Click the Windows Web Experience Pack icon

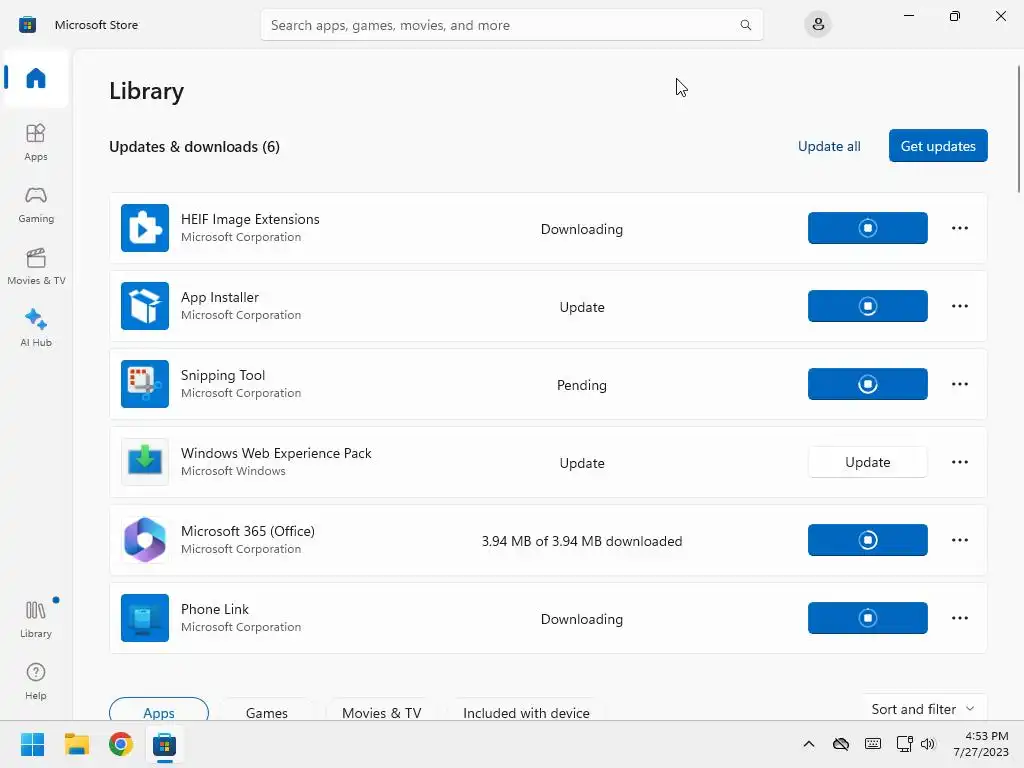(145, 462)
